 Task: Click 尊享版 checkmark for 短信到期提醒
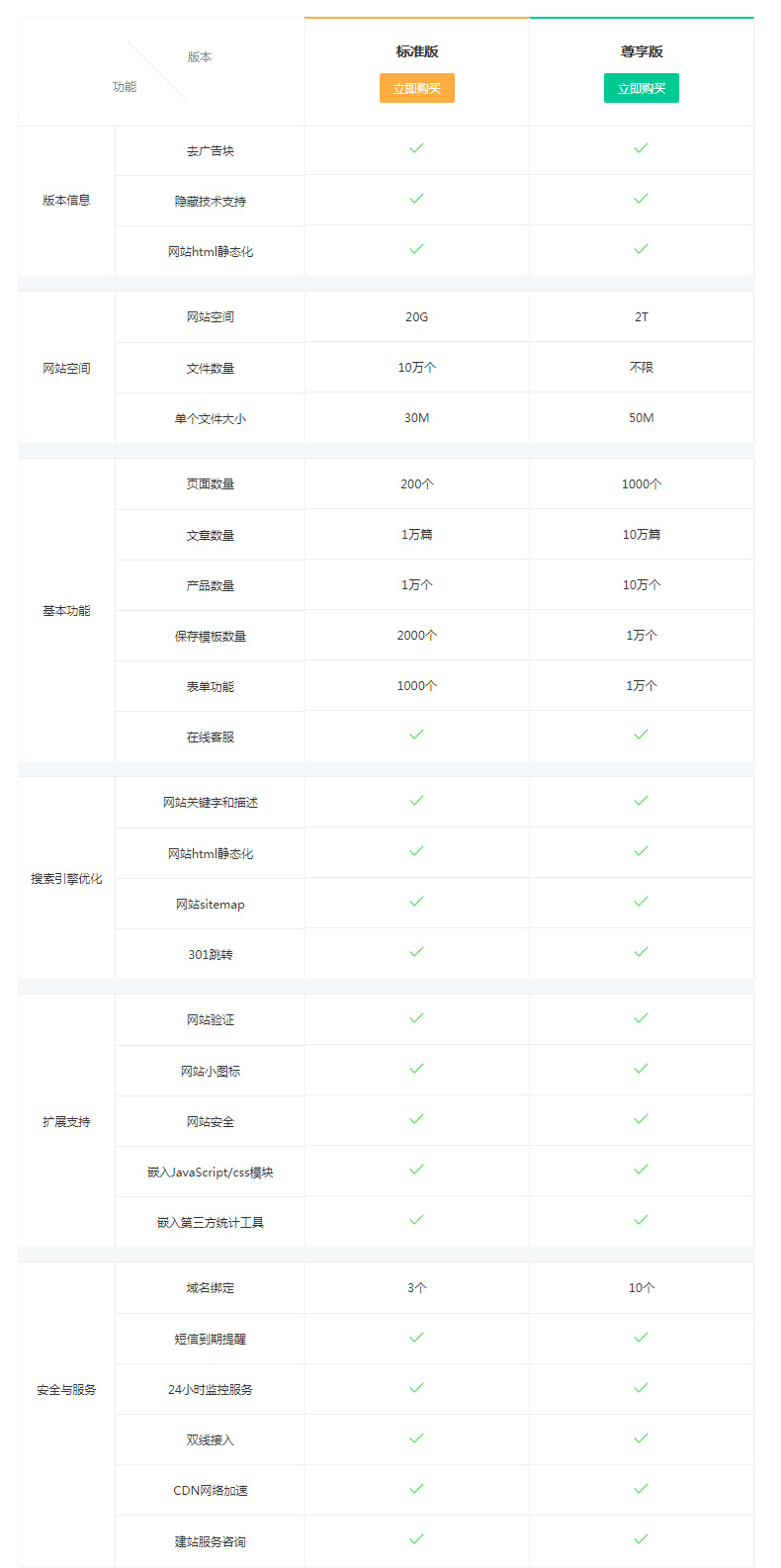coord(642,1337)
